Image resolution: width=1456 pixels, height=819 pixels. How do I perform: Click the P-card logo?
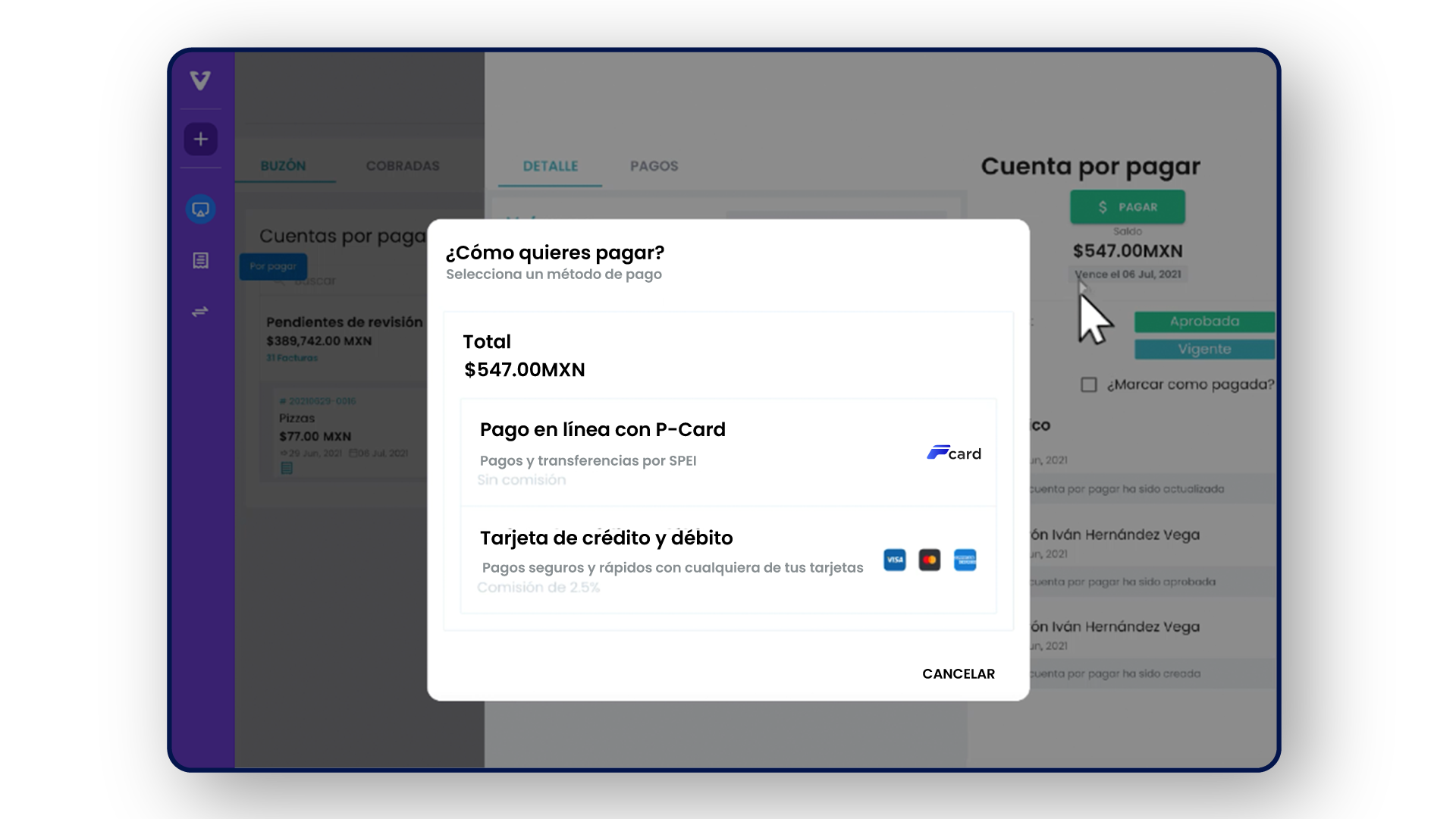954,453
